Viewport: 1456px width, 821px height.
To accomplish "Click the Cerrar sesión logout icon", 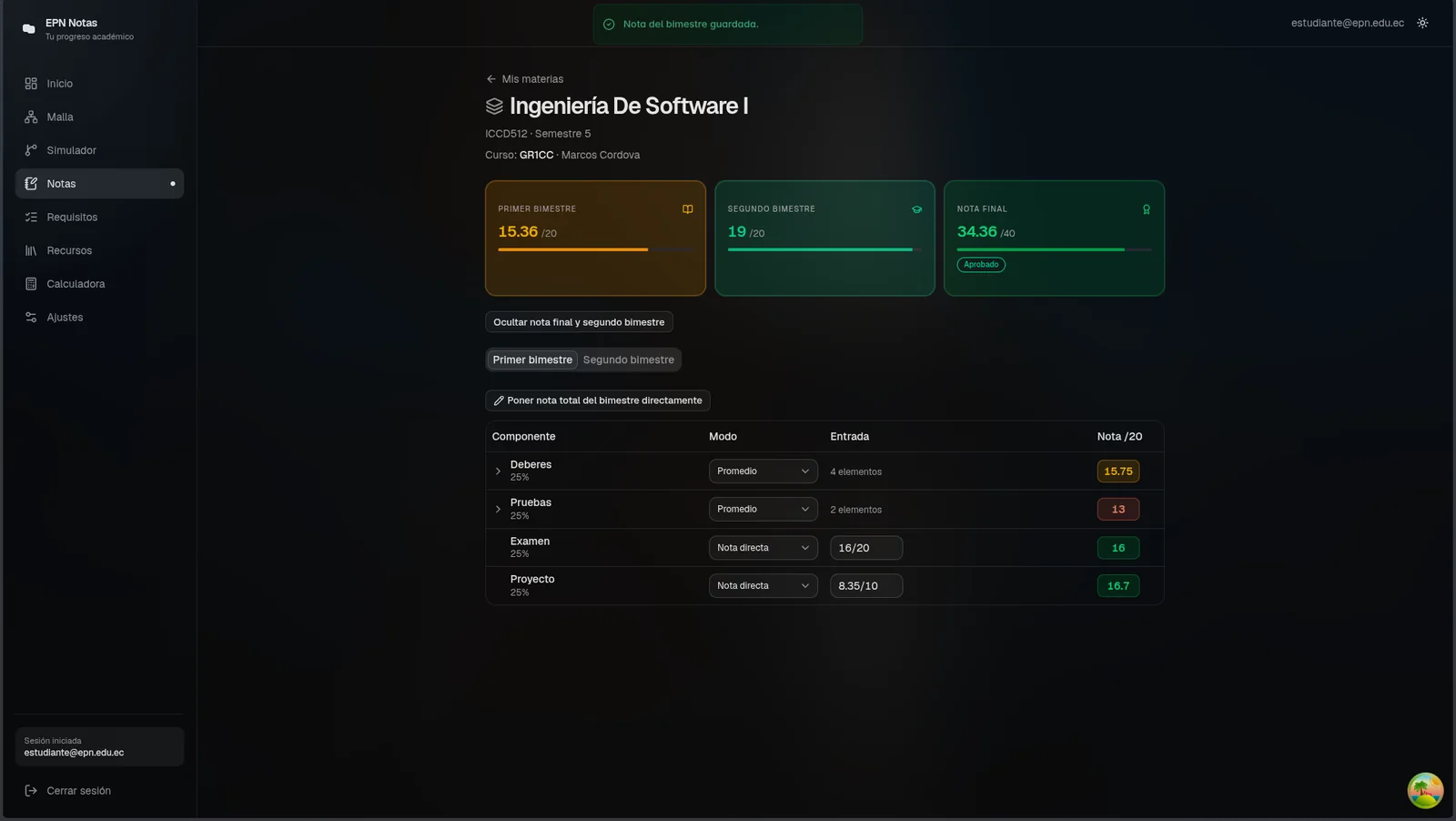I will click(31, 791).
